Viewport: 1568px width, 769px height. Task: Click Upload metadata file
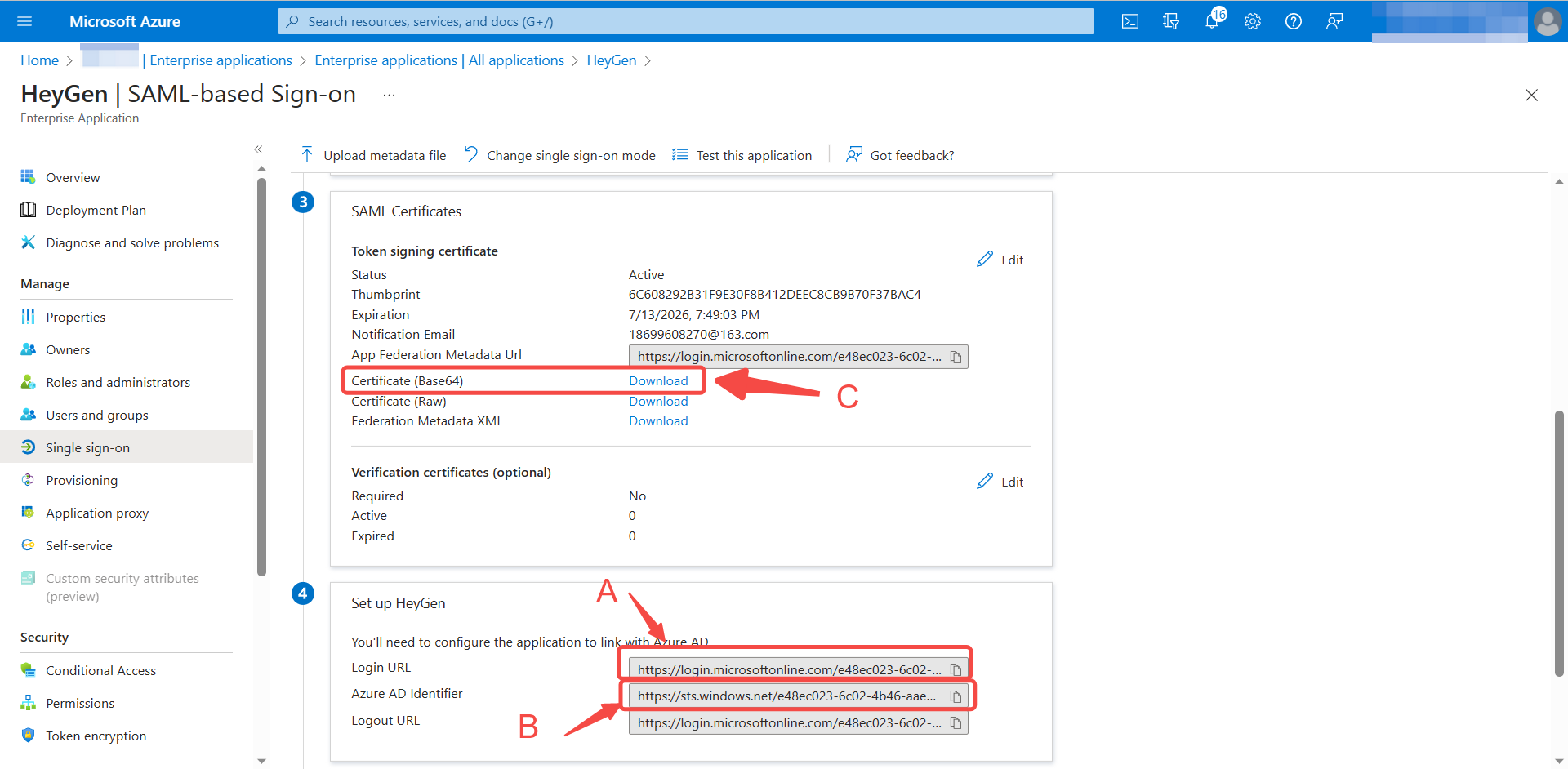[373, 155]
